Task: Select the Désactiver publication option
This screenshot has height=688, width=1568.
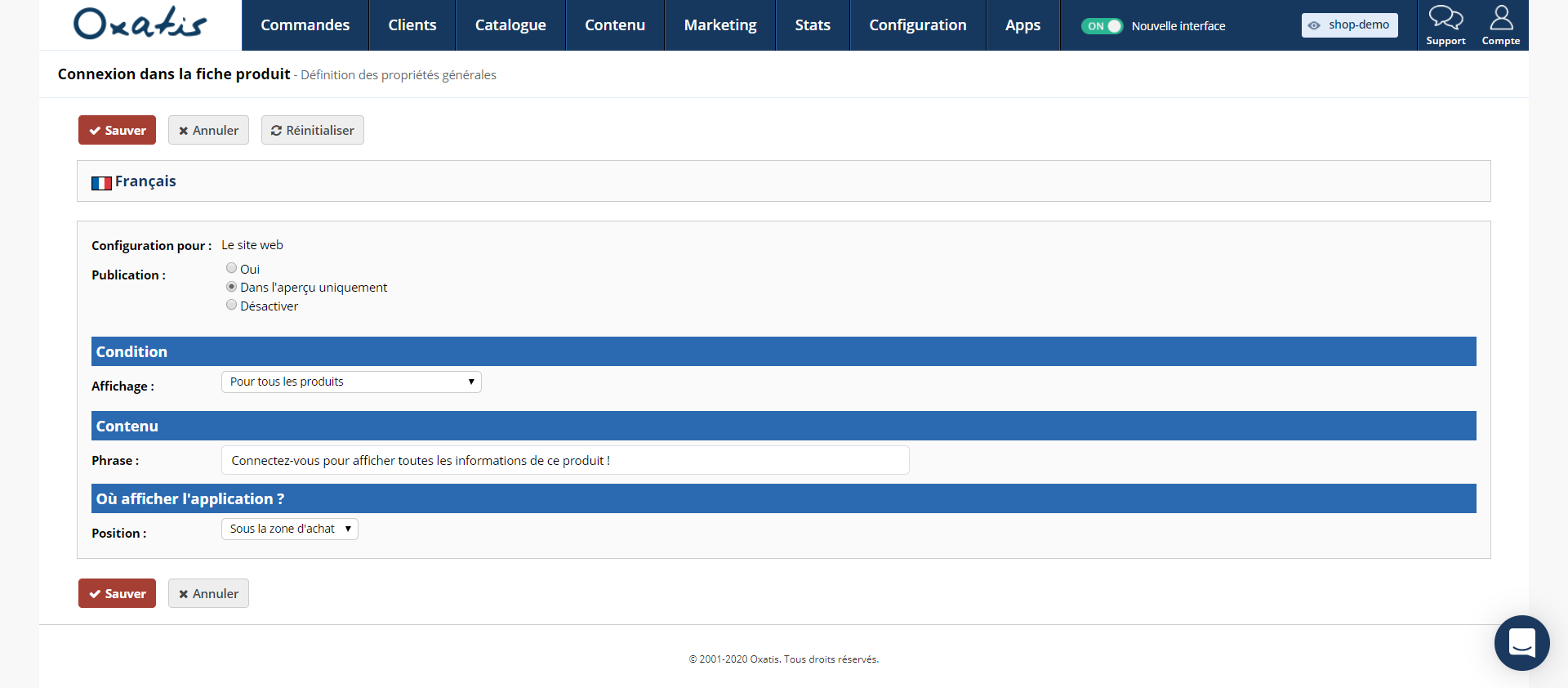Action: 232,306
